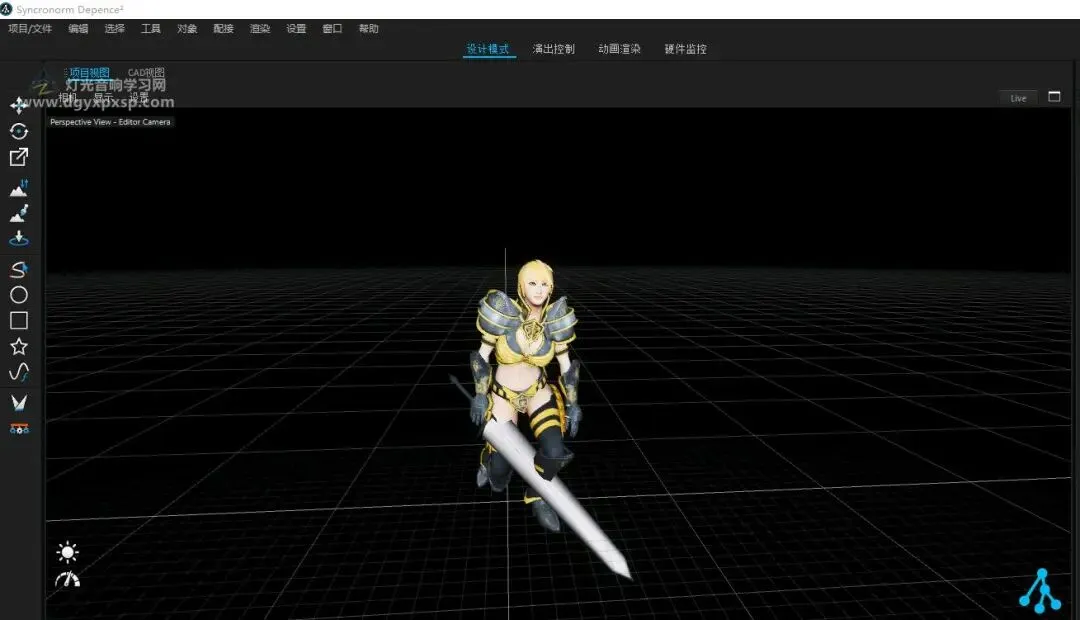Click the light beams V-shaped tool
1080x620 pixels.
[19, 402]
